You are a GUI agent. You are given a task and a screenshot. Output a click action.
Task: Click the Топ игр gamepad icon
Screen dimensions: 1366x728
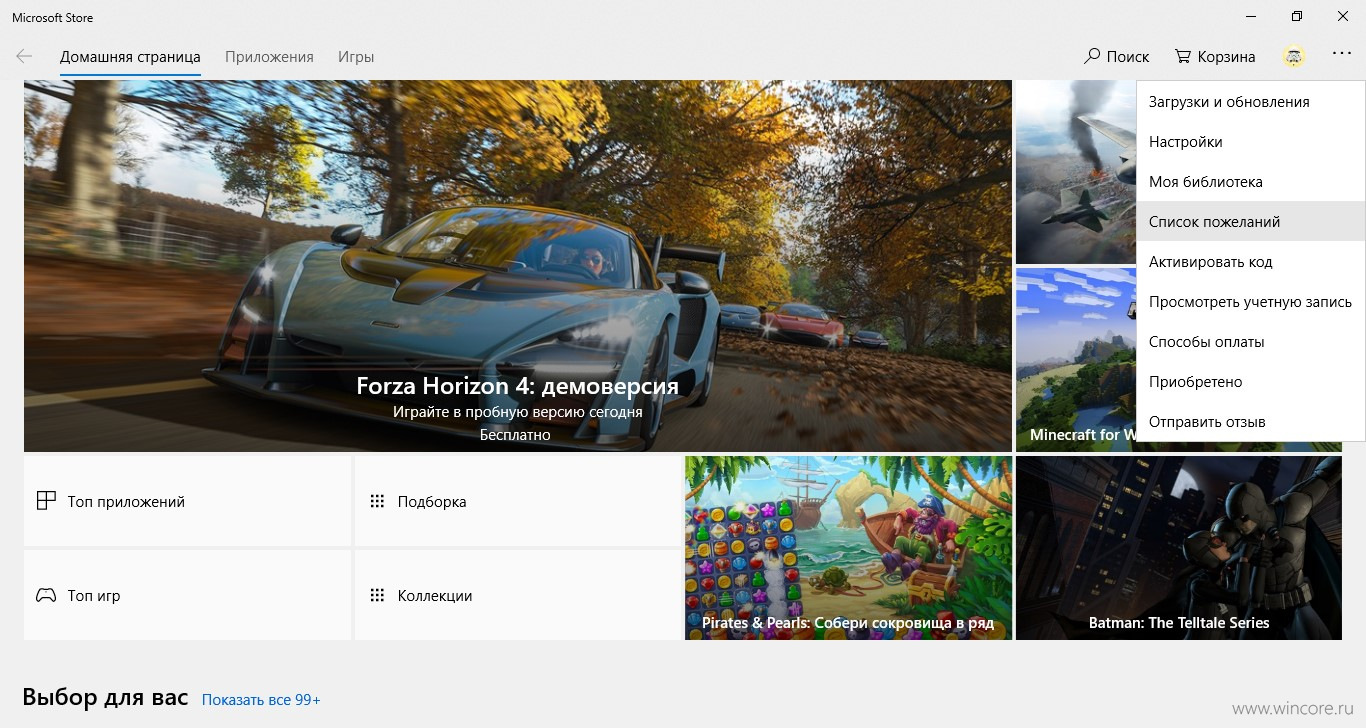(x=46, y=595)
